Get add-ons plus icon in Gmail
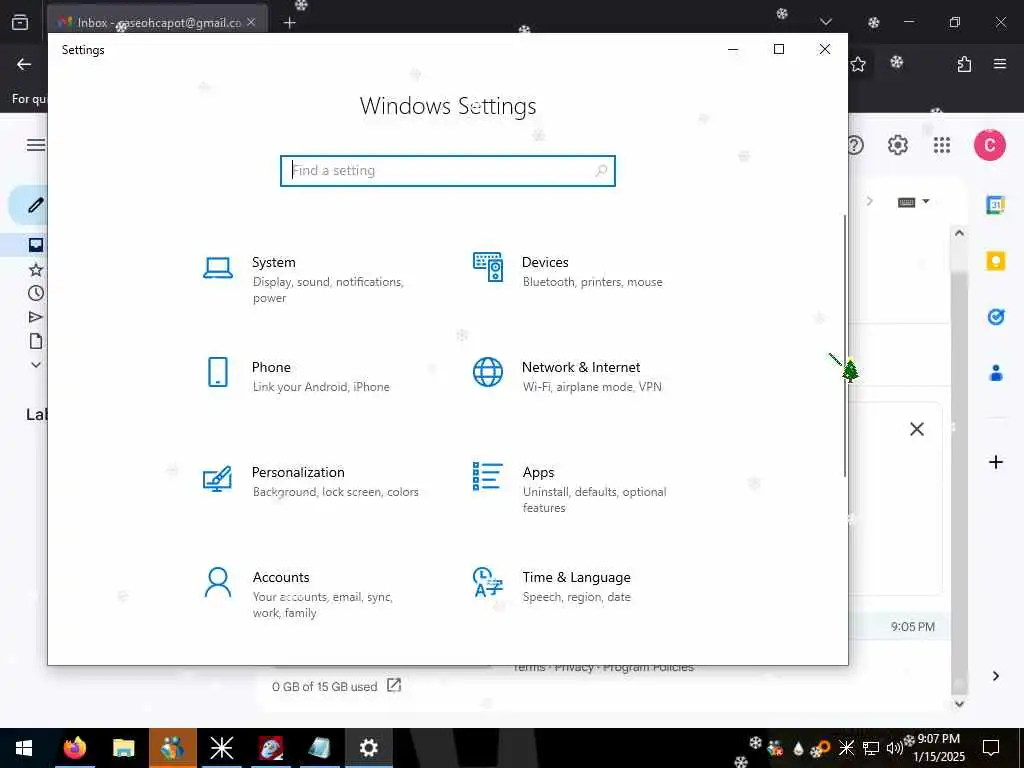The width and height of the screenshot is (1024, 768). pyautogui.click(x=996, y=462)
